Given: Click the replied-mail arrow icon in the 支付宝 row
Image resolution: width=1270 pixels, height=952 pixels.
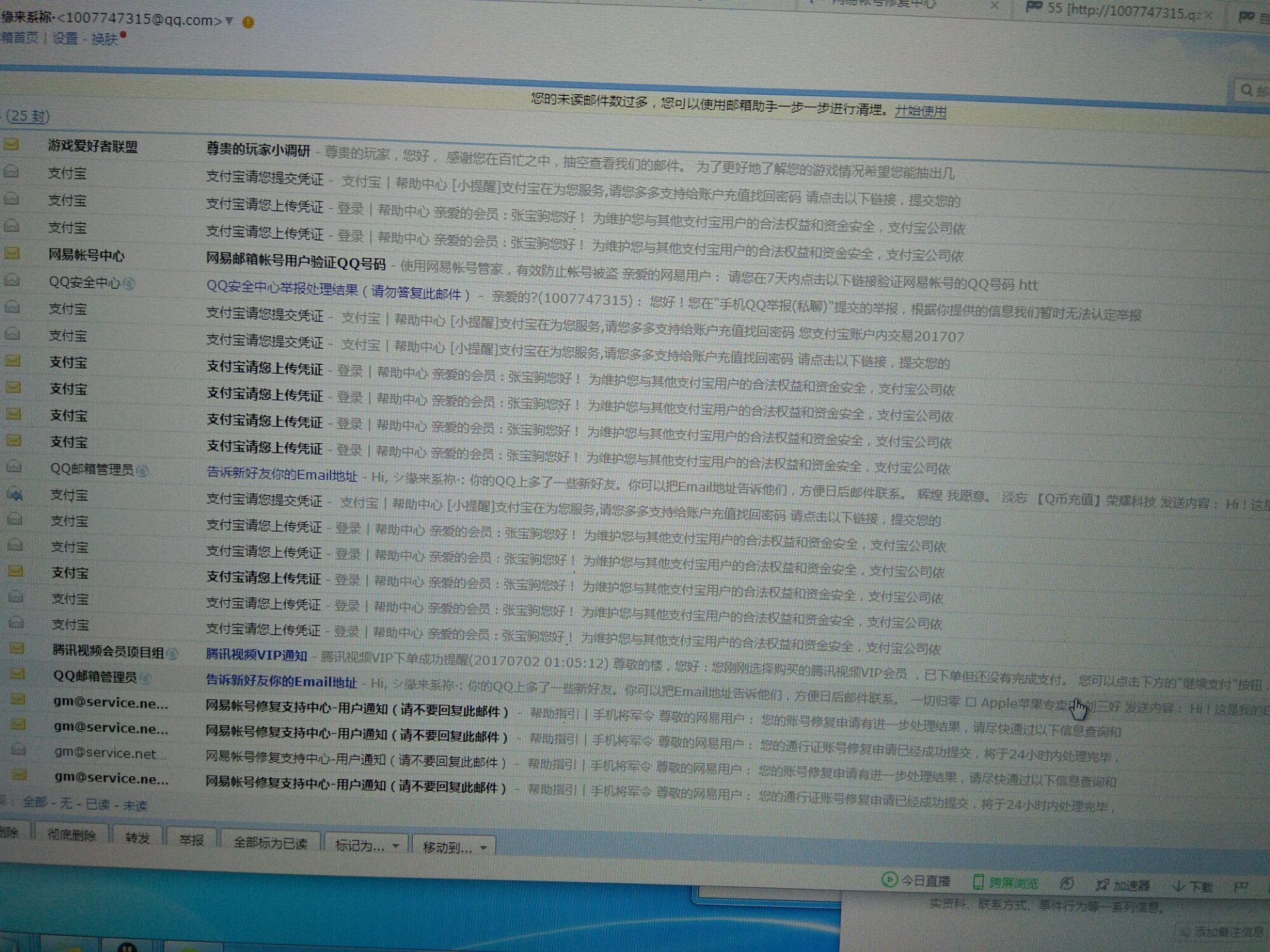Looking at the screenshot, I should 15,494.
